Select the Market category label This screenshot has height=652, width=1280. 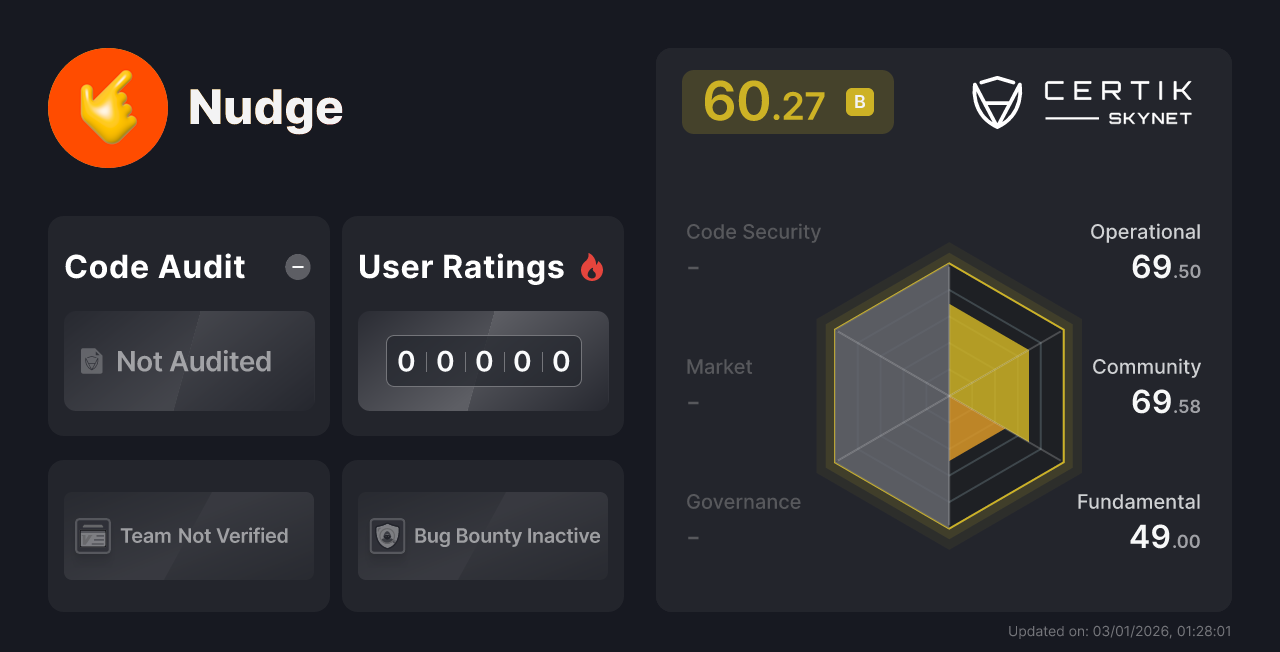(x=719, y=367)
